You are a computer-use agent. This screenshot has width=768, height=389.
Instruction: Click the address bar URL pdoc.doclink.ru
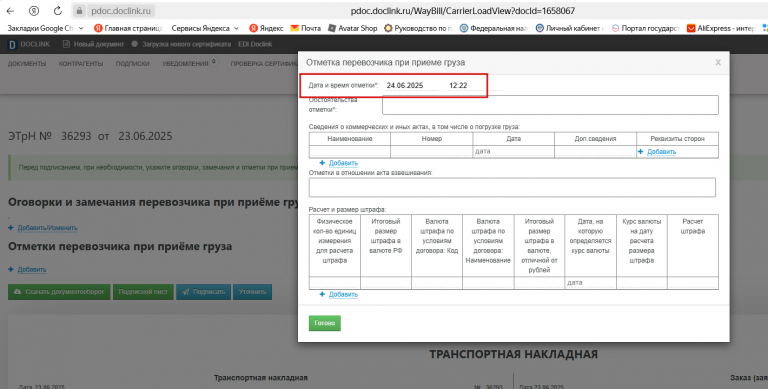121,10
